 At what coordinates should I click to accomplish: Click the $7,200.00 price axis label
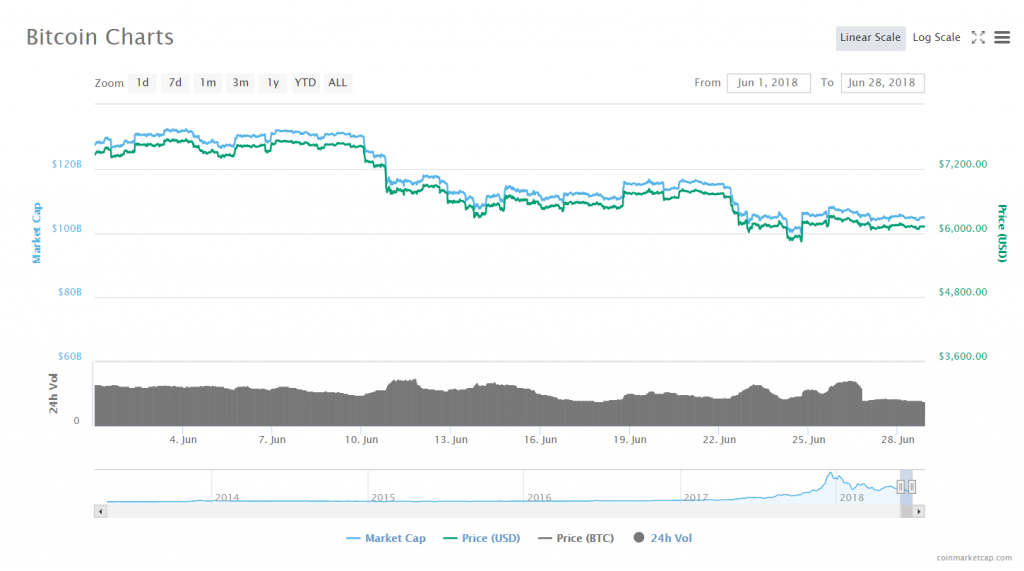[x=963, y=164]
